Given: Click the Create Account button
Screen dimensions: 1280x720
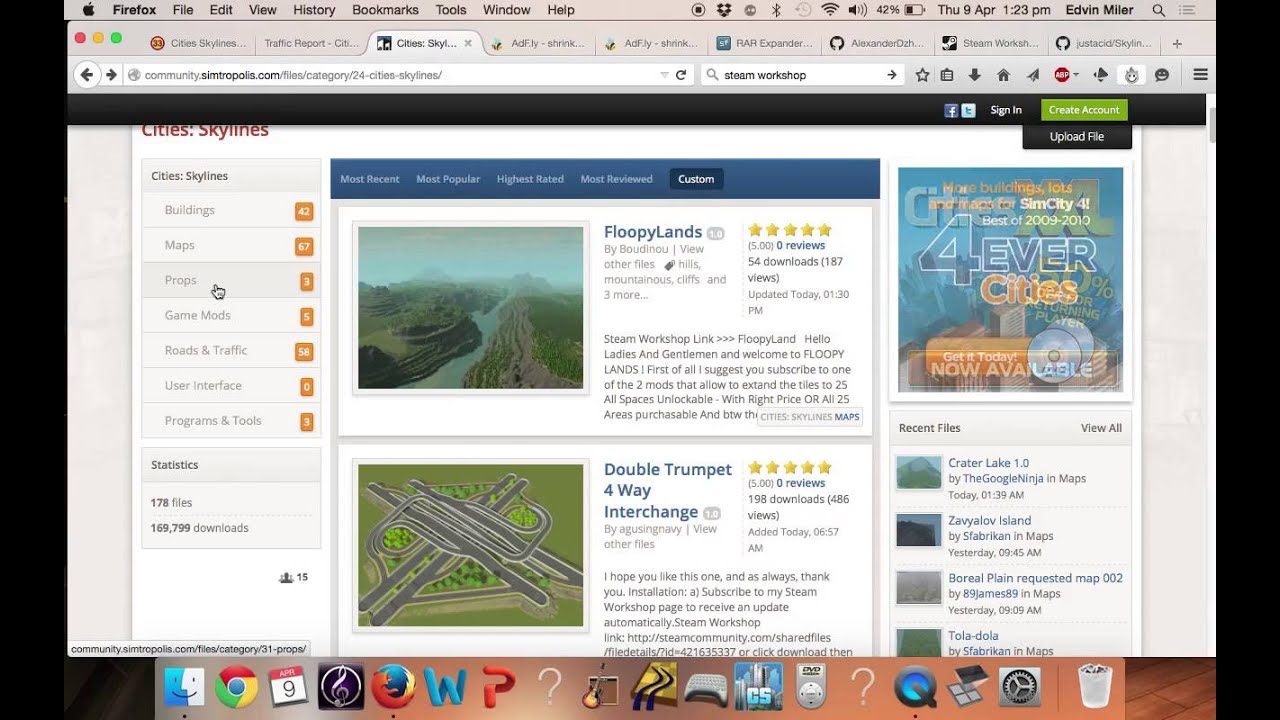Looking at the screenshot, I should pyautogui.click(x=1084, y=110).
